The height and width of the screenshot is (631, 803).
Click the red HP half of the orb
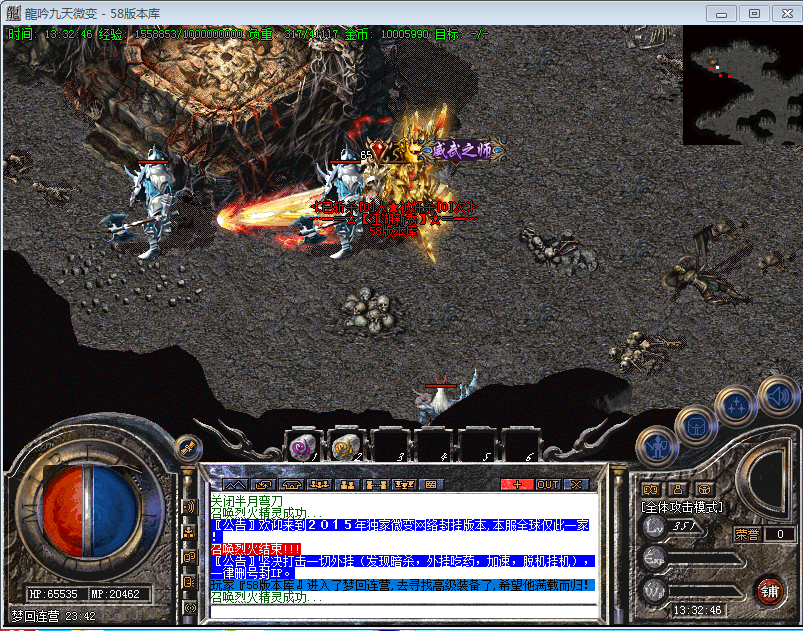(x=64, y=511)
